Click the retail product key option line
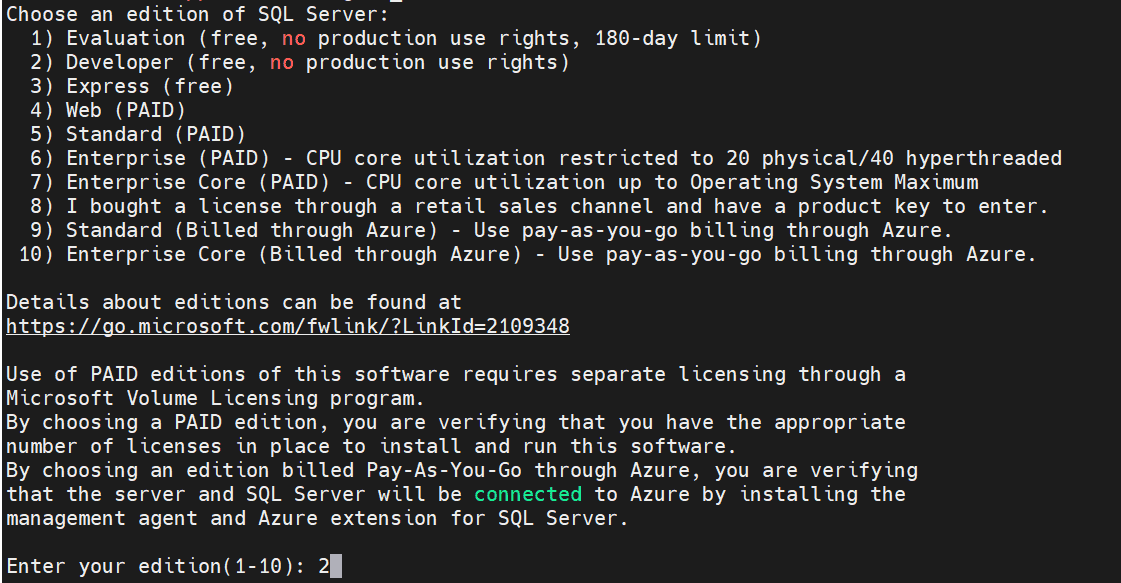Viewport: 1121px width, 583px height. [x=539, y=206]
